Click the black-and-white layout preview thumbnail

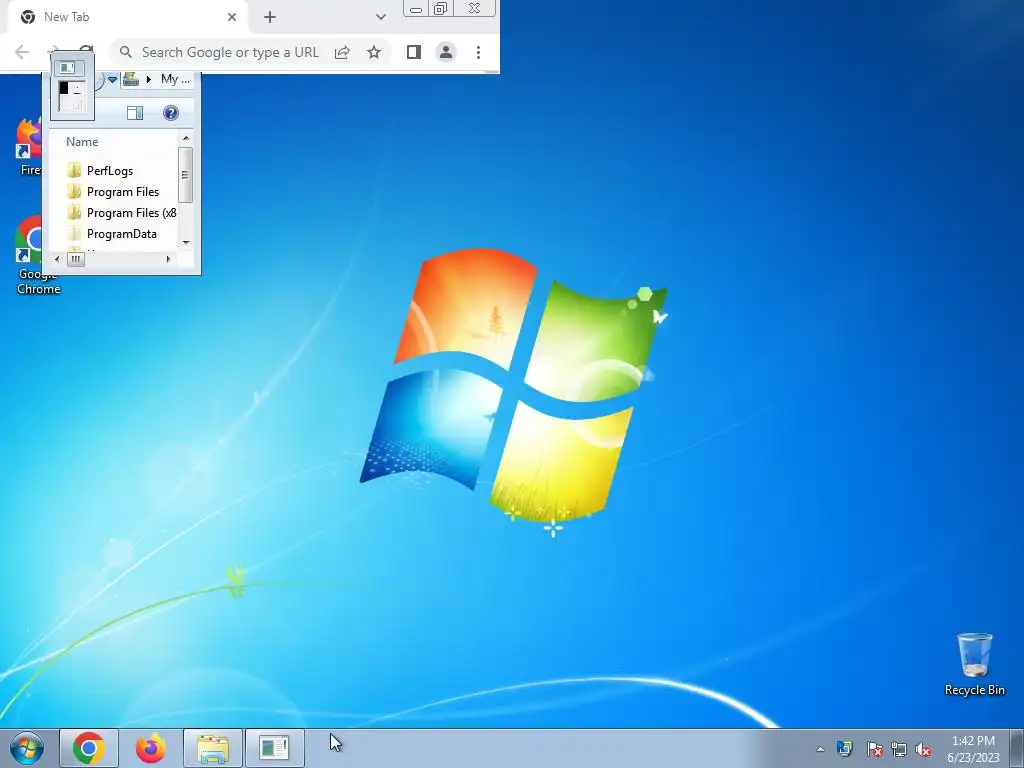tap(72, 97)
